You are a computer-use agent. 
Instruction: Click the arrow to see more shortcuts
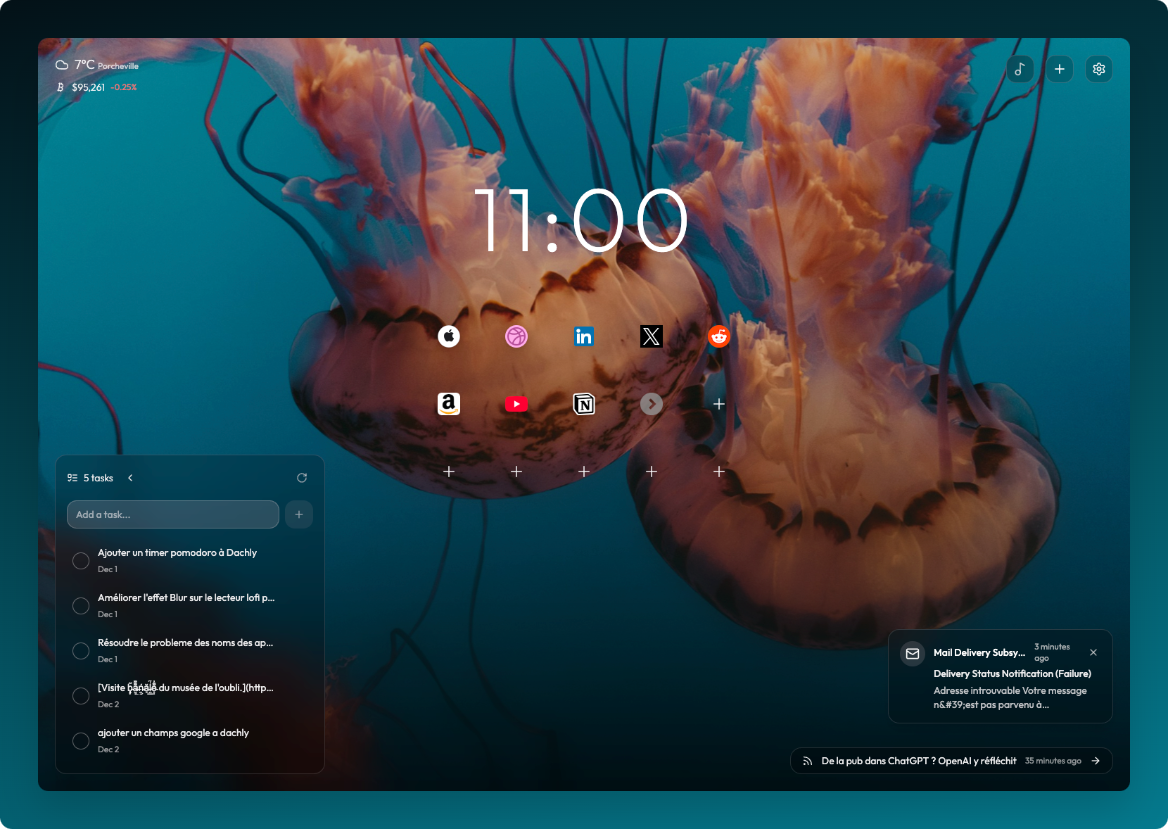651,403
